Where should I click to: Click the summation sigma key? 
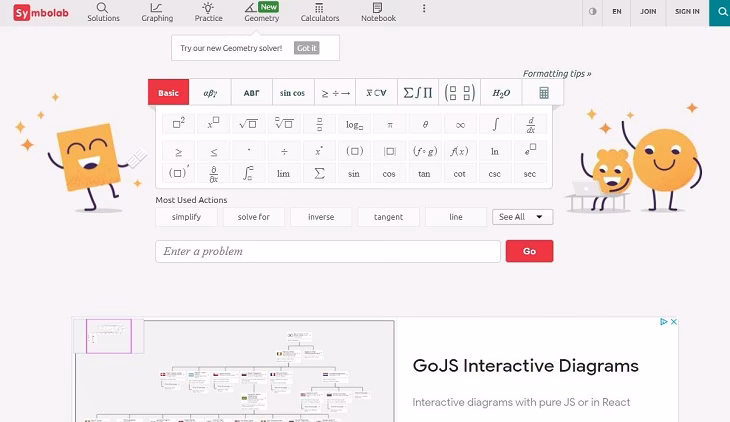(x=319, y=173)
